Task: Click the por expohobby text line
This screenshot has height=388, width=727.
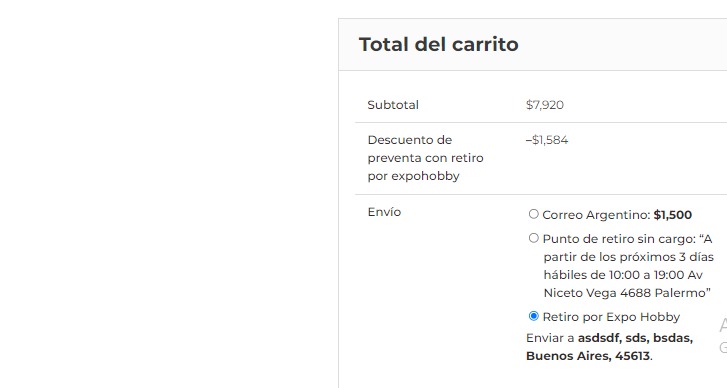Action: click(413, 176)
